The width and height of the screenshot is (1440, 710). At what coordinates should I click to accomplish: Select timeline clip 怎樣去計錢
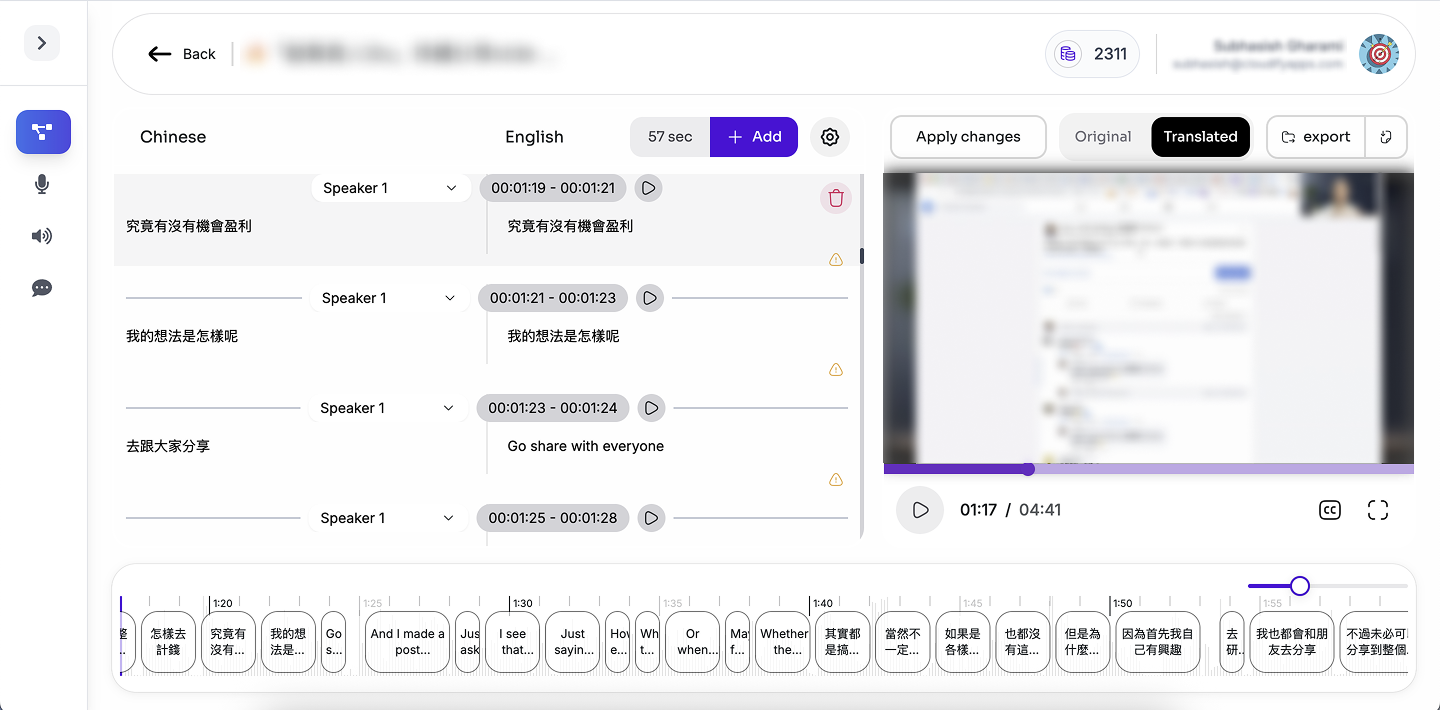pos(168,642)
